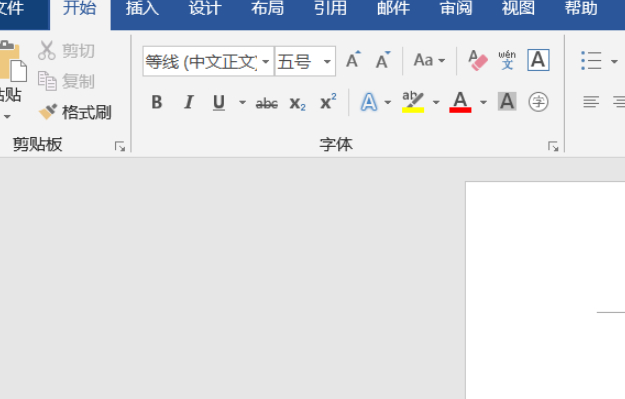Image resolution: width=625 pixels, height=399 pixels.
Task: Select the Format Painter (格式刷) tool
Action: 75,112
